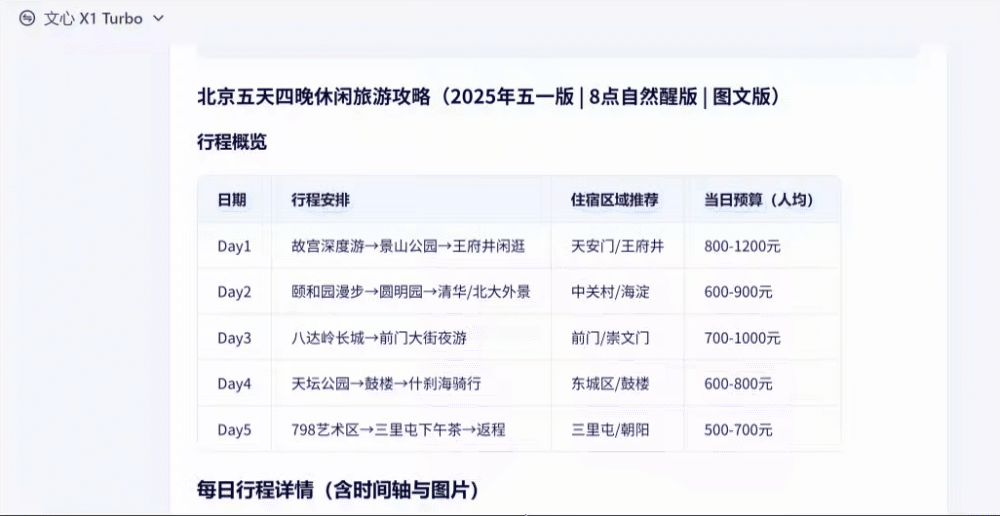Open the 文心 X1 Turbo model dropdown
1000x516 pixels.
click(92, 18)
